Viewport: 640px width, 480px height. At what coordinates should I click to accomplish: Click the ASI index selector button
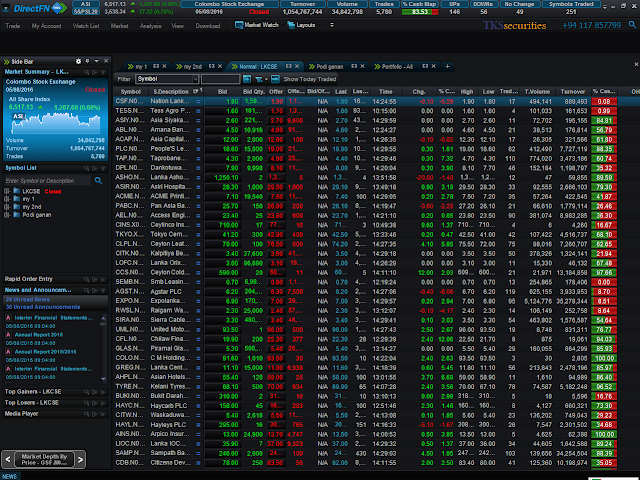[85, 4]
